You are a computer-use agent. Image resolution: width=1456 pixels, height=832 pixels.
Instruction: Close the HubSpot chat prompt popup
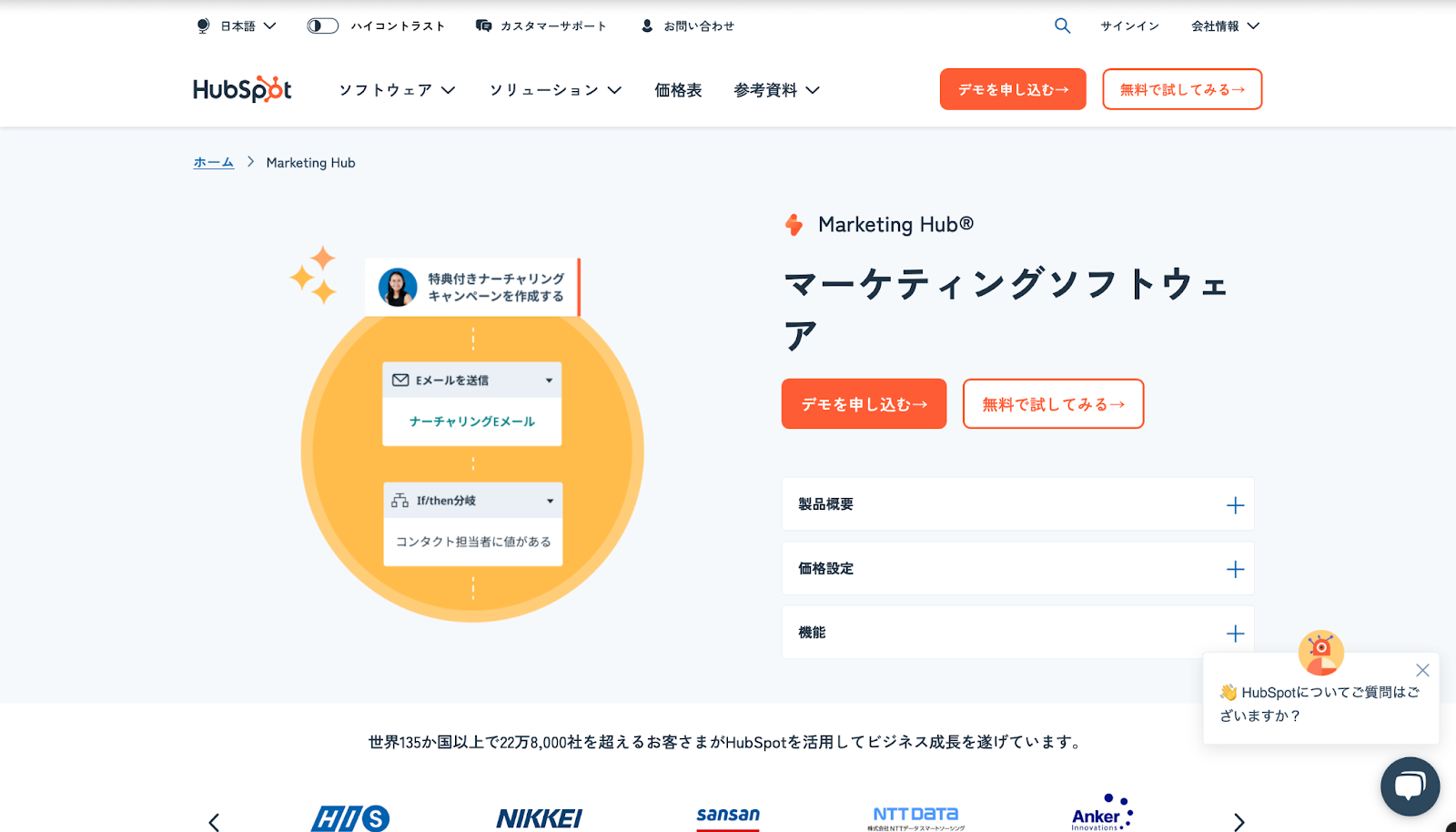pos(1422,670)
